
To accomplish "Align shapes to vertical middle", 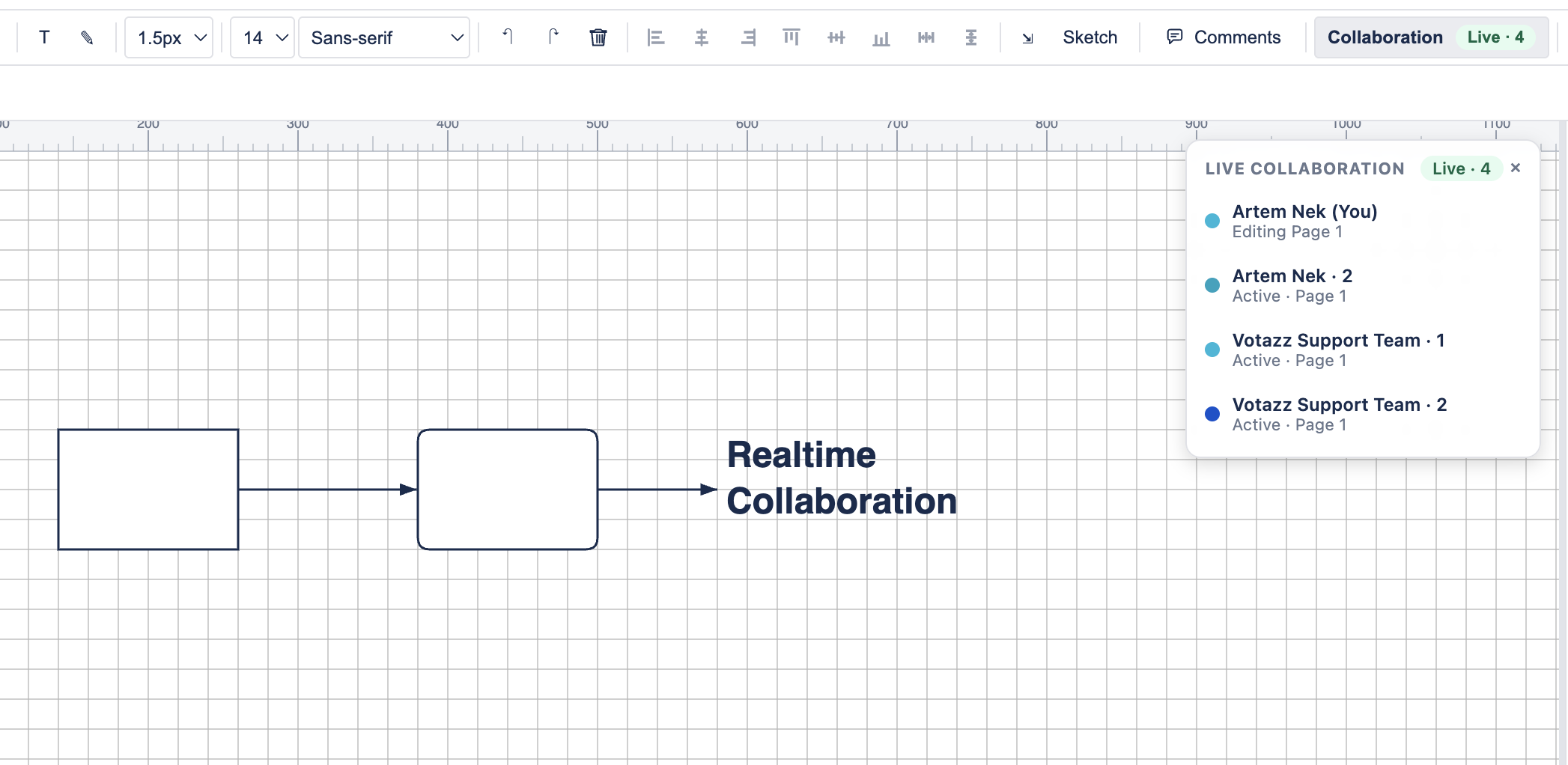I will click(x=836, y=37).
